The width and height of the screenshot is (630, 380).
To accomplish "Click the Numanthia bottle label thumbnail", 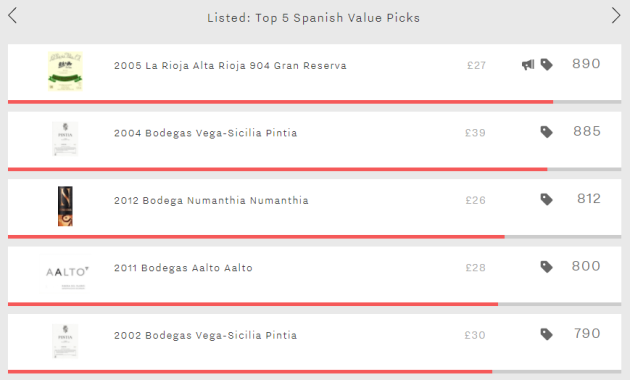I will (x=65, y=206).
